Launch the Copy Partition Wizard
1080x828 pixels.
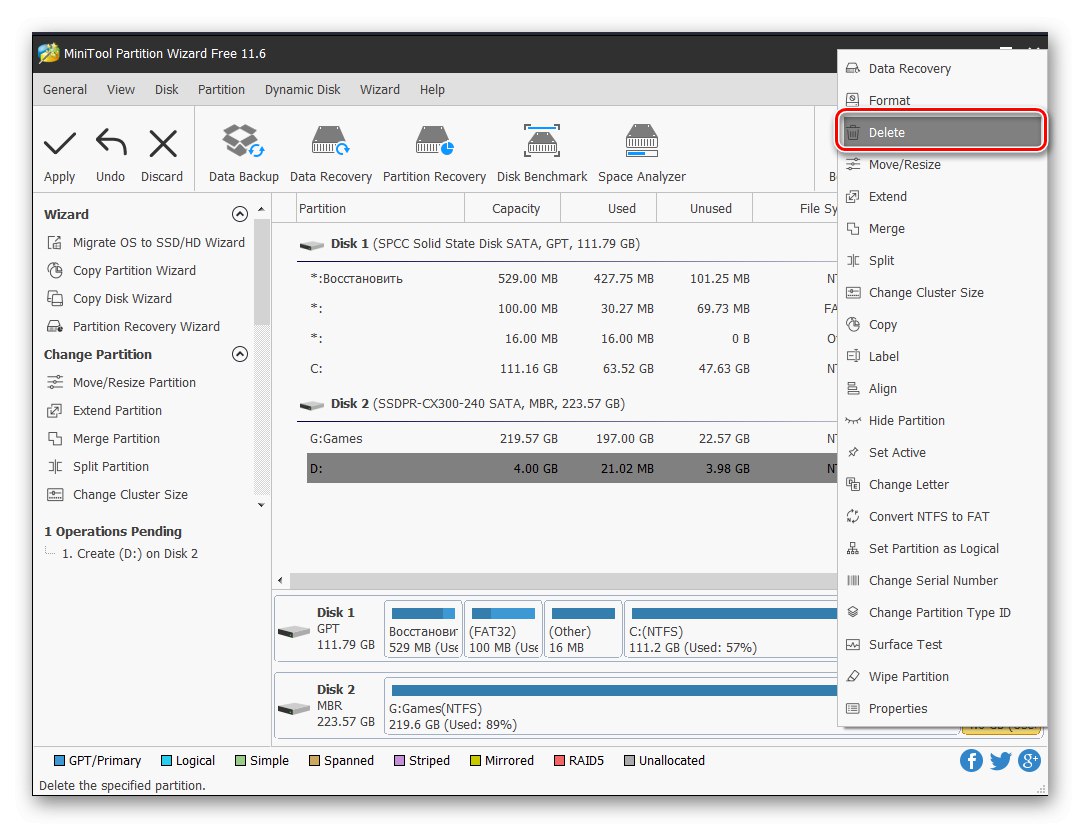point(121,271)
